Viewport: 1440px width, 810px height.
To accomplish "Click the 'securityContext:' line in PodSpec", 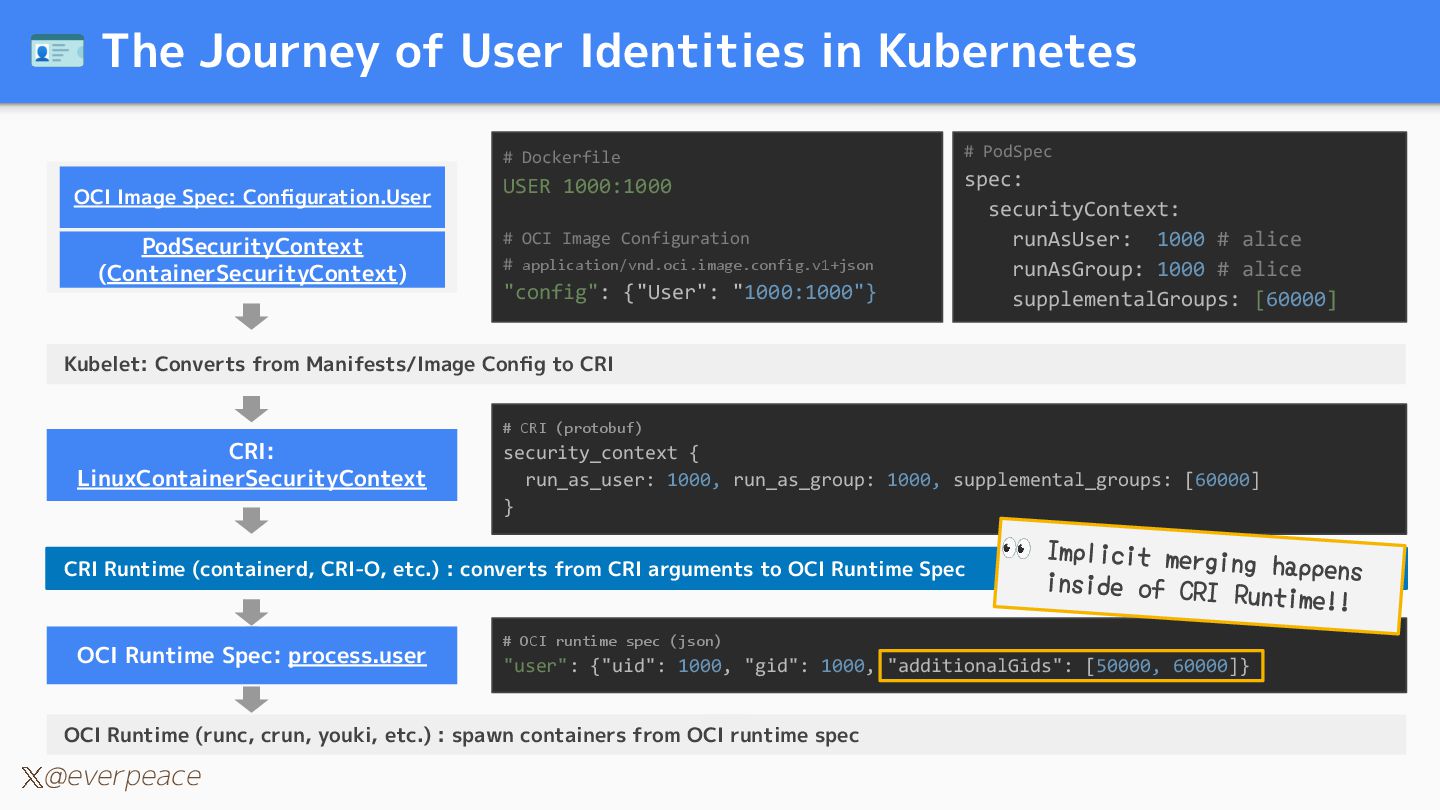I will [1084, 210].
